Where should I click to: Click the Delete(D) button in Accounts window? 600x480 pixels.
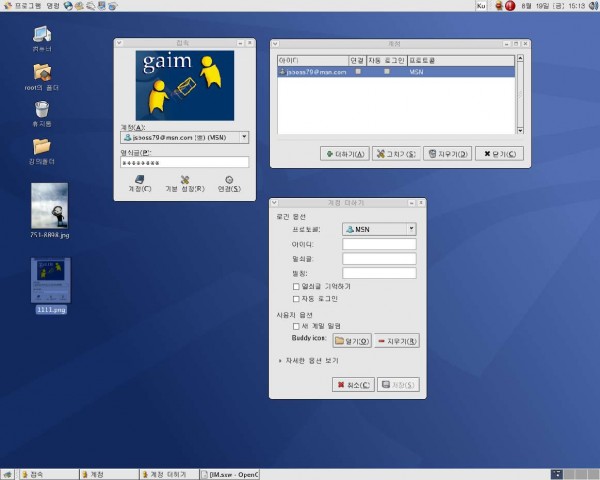[x=448, y=154]
